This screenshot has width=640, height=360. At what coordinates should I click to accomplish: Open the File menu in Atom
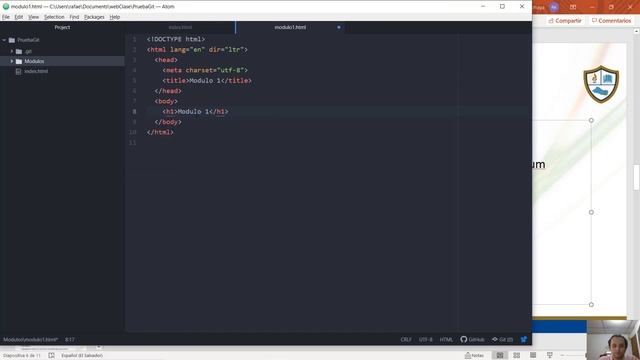[x=6, y=17]
